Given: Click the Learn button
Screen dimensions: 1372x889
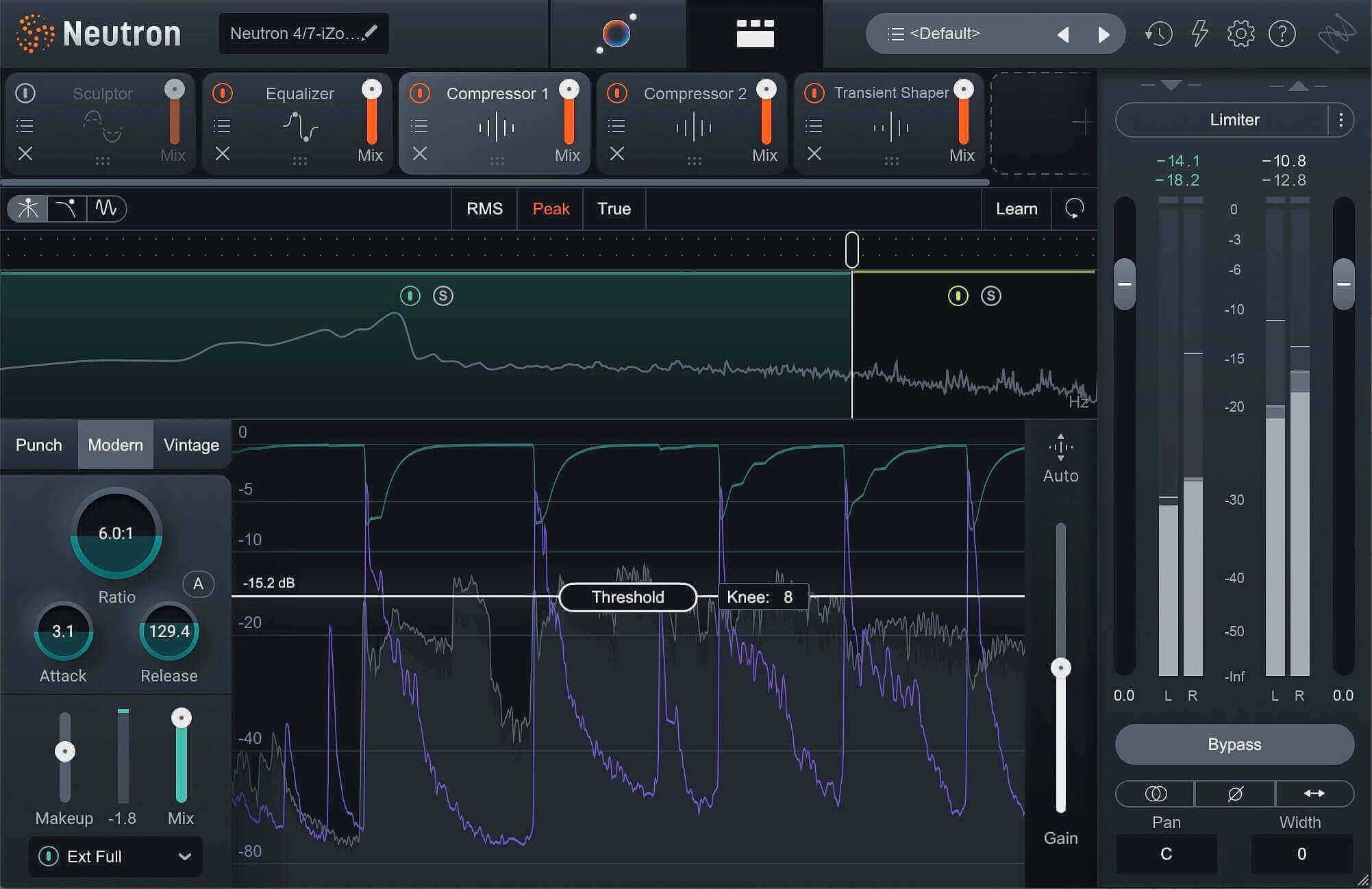Looking at the screenshot, I should pyautogui.click(x=1016, y=208).
